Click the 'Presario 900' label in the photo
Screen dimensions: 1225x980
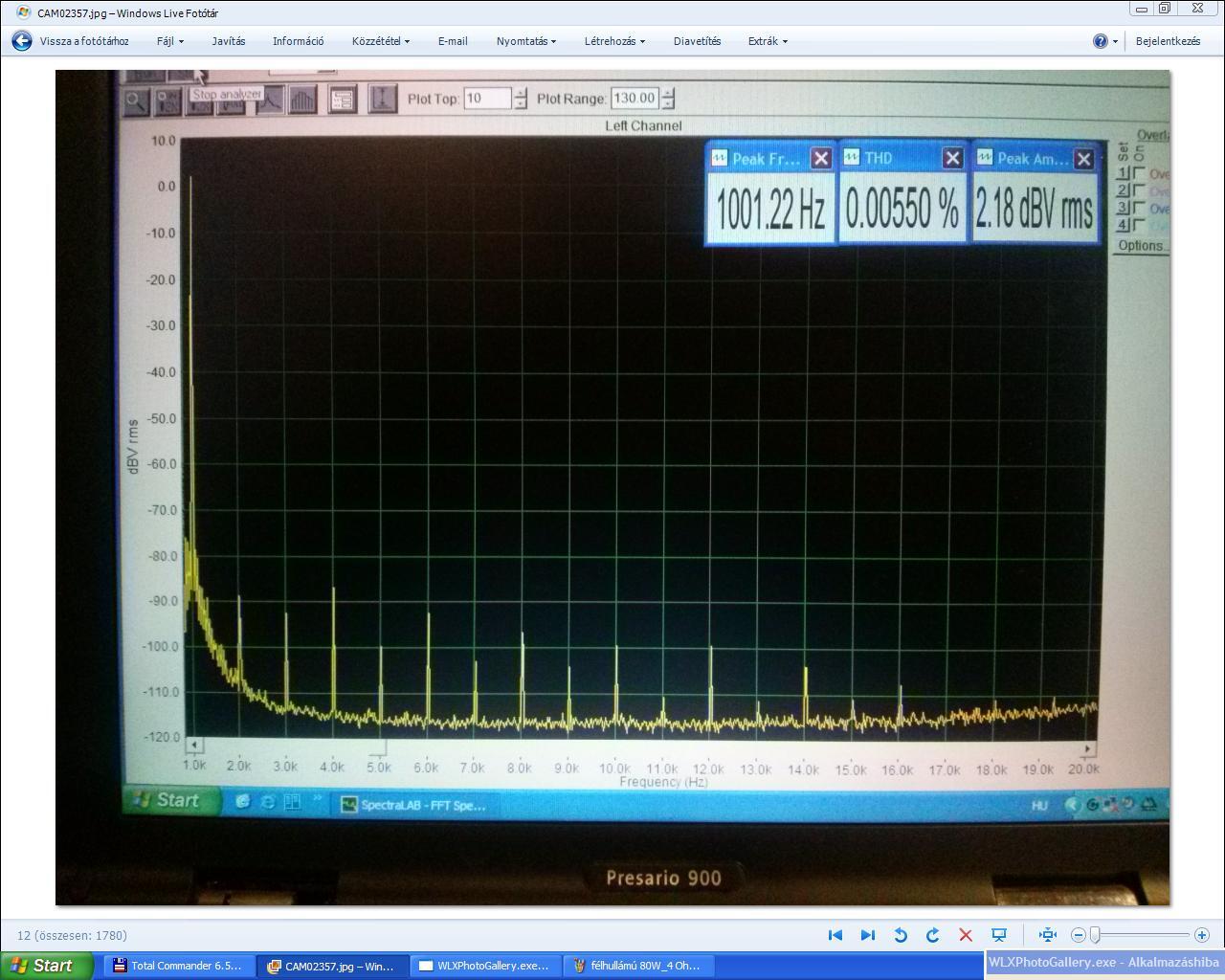click(x=663, y=878)
